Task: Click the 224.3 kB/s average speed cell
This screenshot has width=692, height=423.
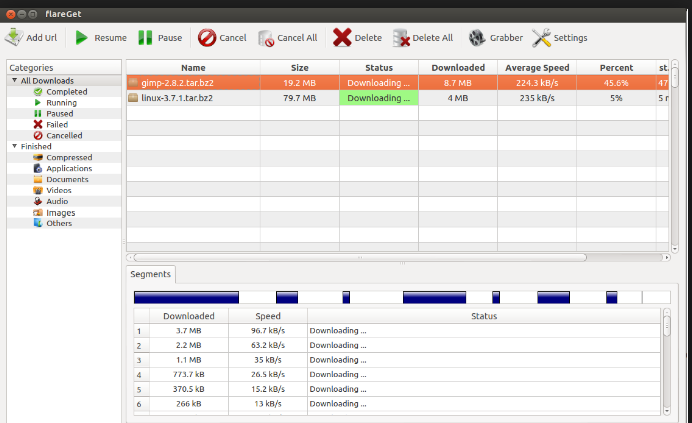Action: [537, 83]
